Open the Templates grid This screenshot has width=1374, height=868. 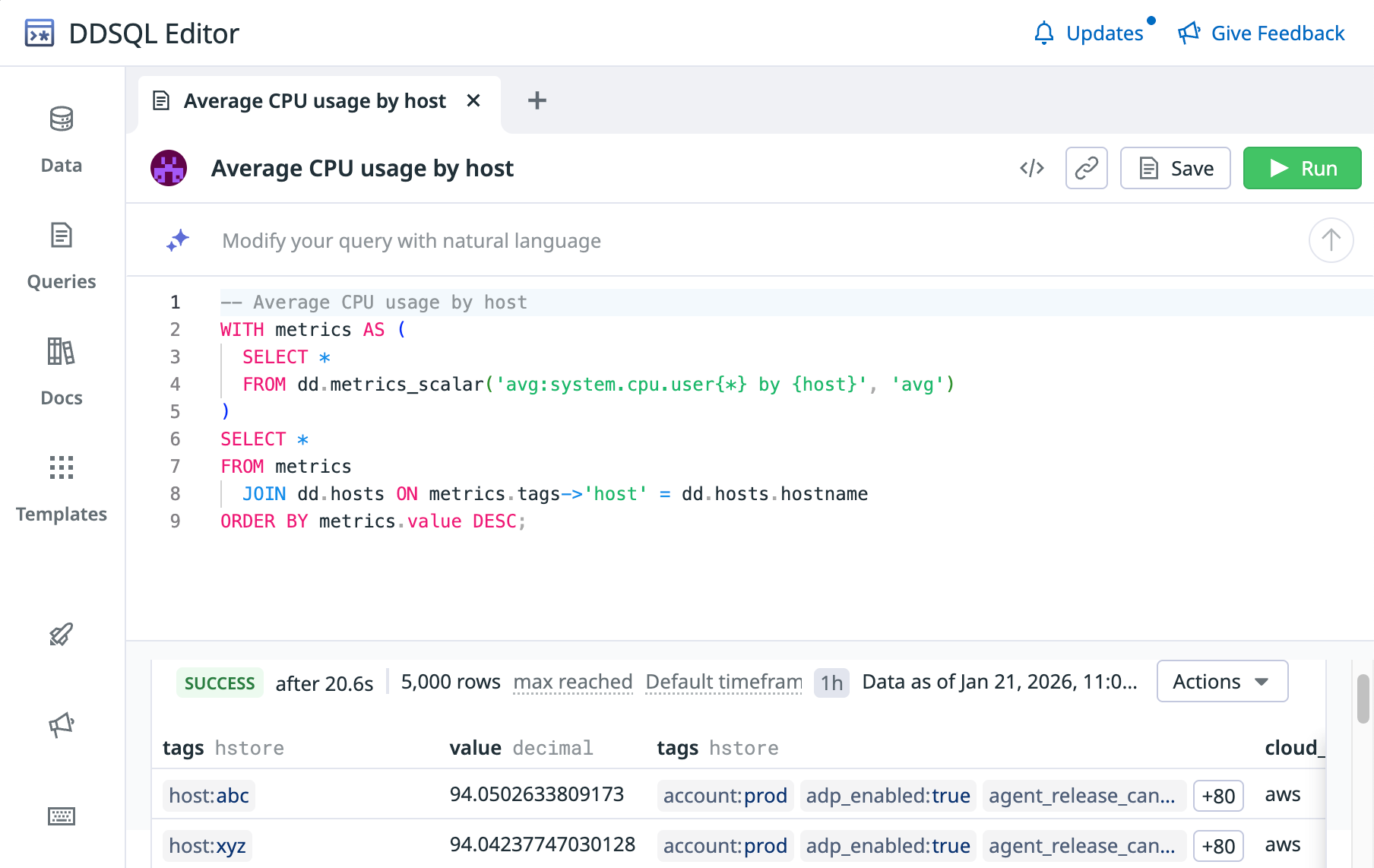[x=61, y=488]
